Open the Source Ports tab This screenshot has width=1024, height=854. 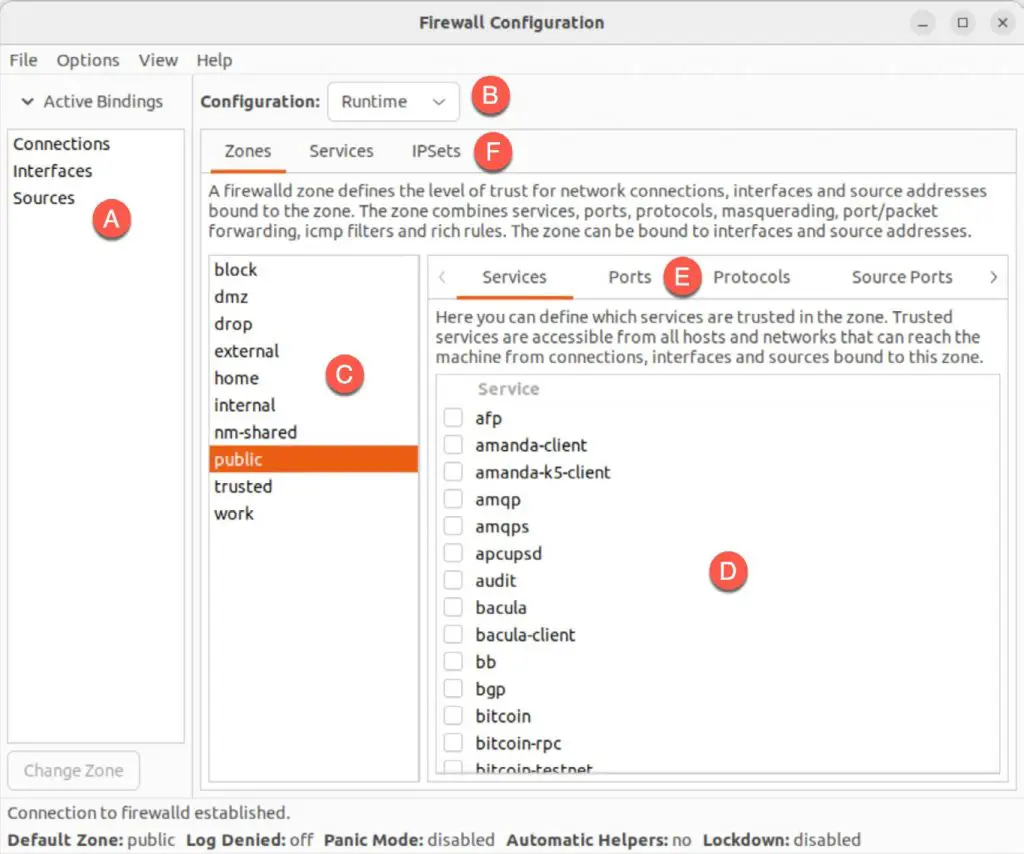point(900,277)
